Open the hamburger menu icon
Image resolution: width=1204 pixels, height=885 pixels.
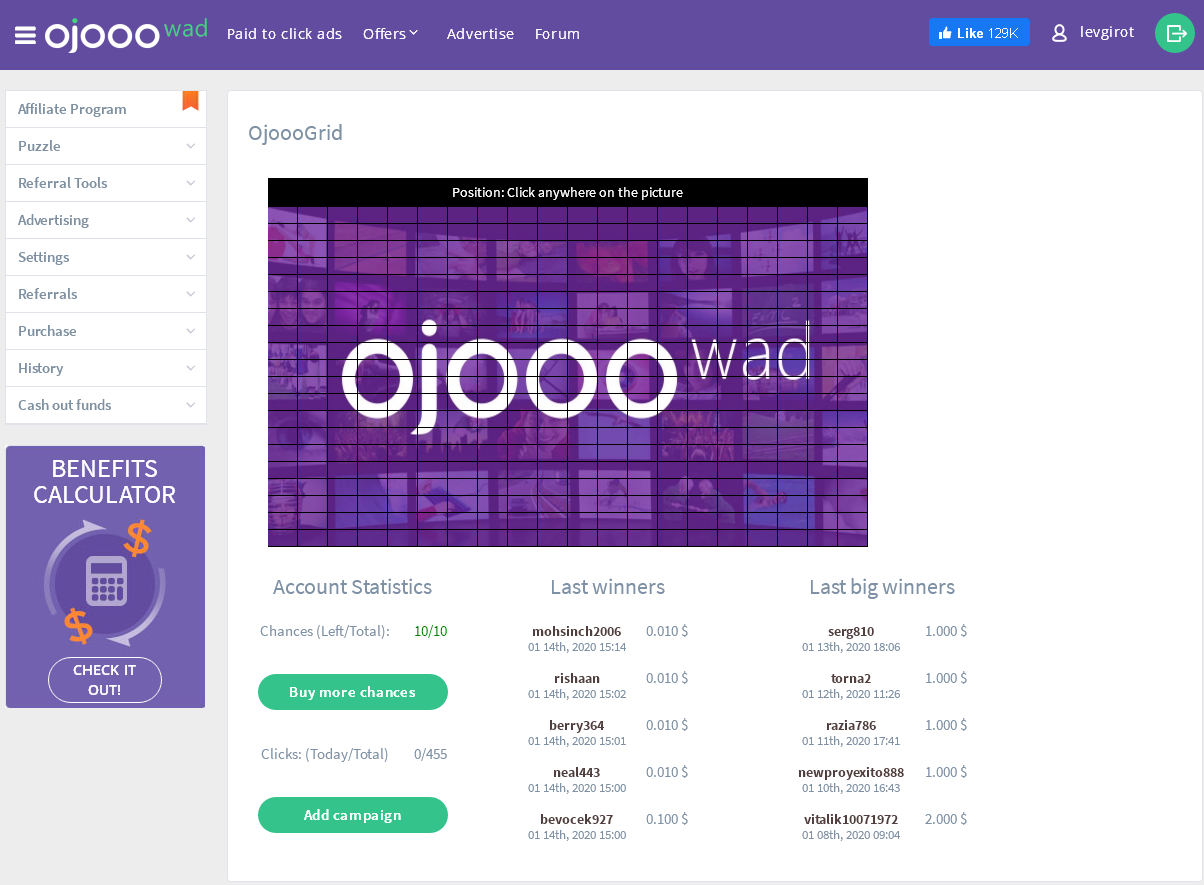coord(26,36)
